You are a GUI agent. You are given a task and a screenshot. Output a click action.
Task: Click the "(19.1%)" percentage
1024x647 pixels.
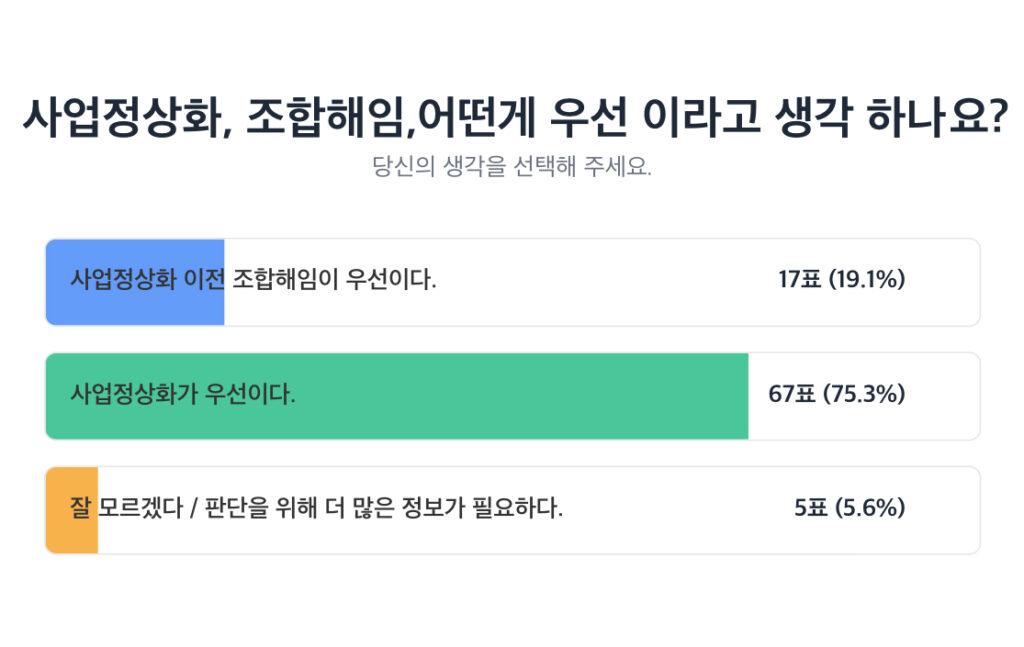(x=867, y=280)
